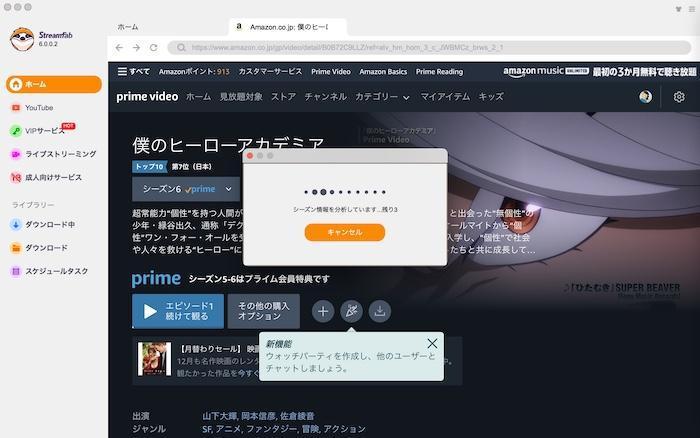Click the Amazon Music Unlimited banner
This screenshot has width=700, height=438.
point(600,71)
